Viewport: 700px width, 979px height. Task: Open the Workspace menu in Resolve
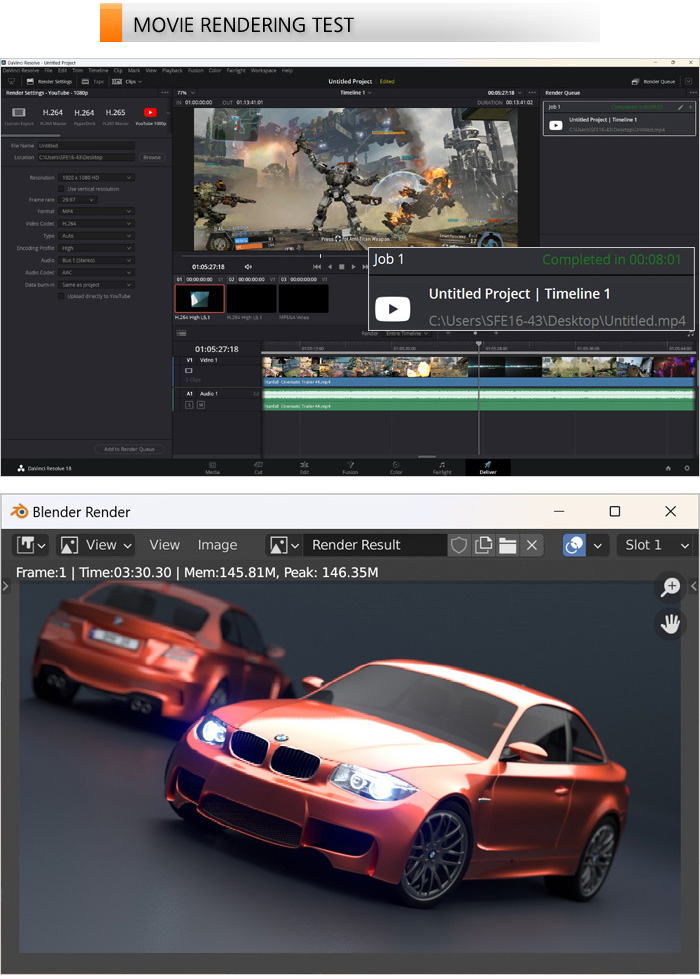(x=264, y=71)
